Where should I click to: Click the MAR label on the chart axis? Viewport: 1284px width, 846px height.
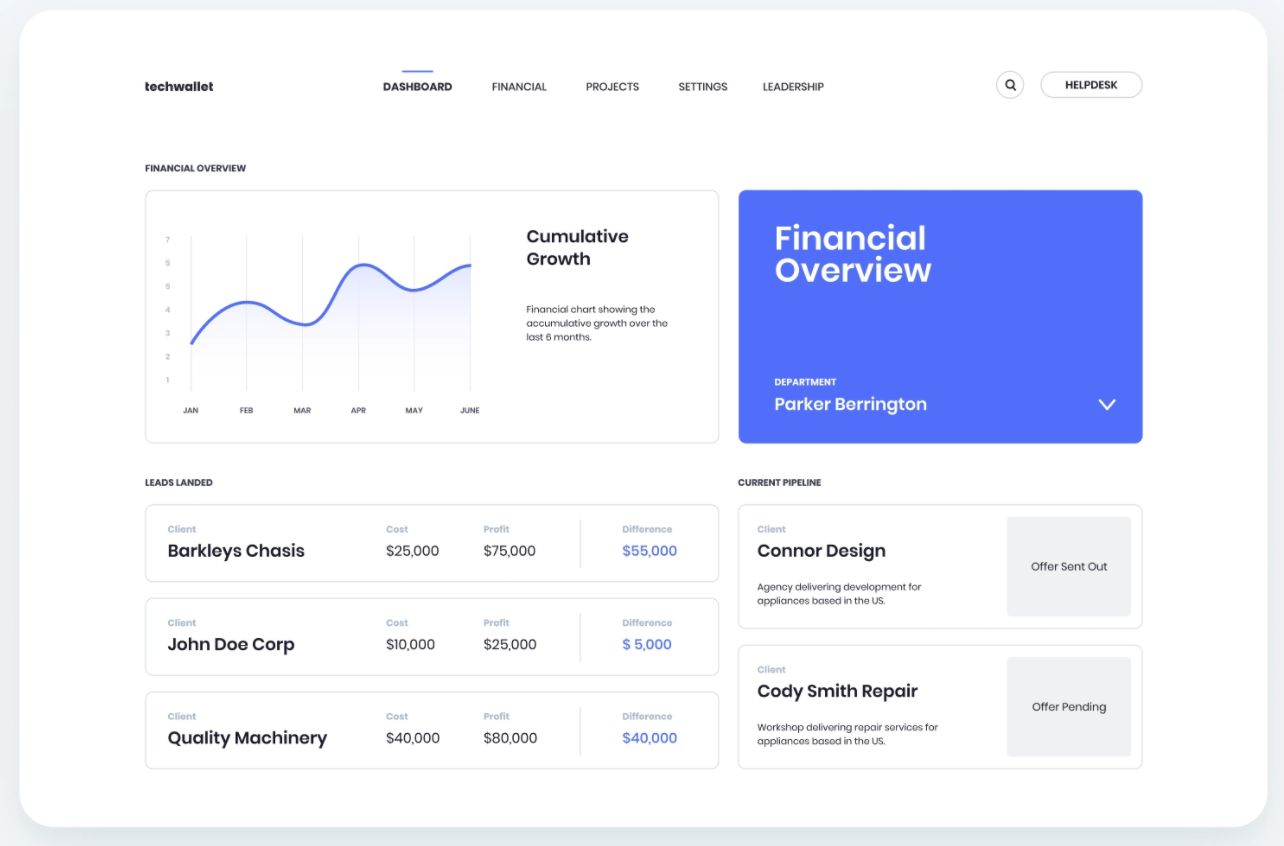tap(302, 410)
